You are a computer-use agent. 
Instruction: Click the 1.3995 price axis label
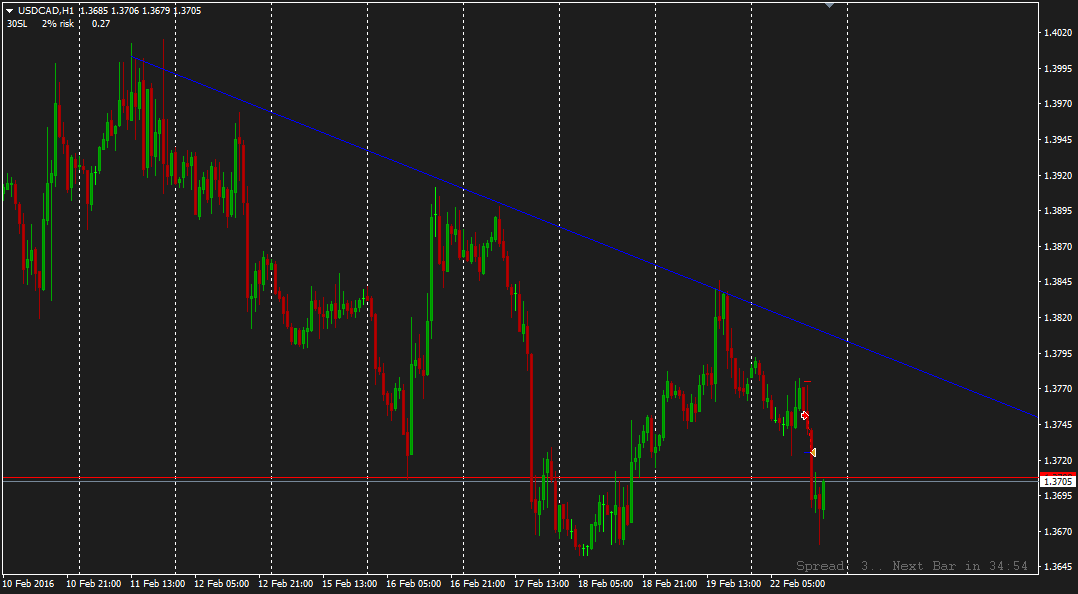[x=1059, y=68]
